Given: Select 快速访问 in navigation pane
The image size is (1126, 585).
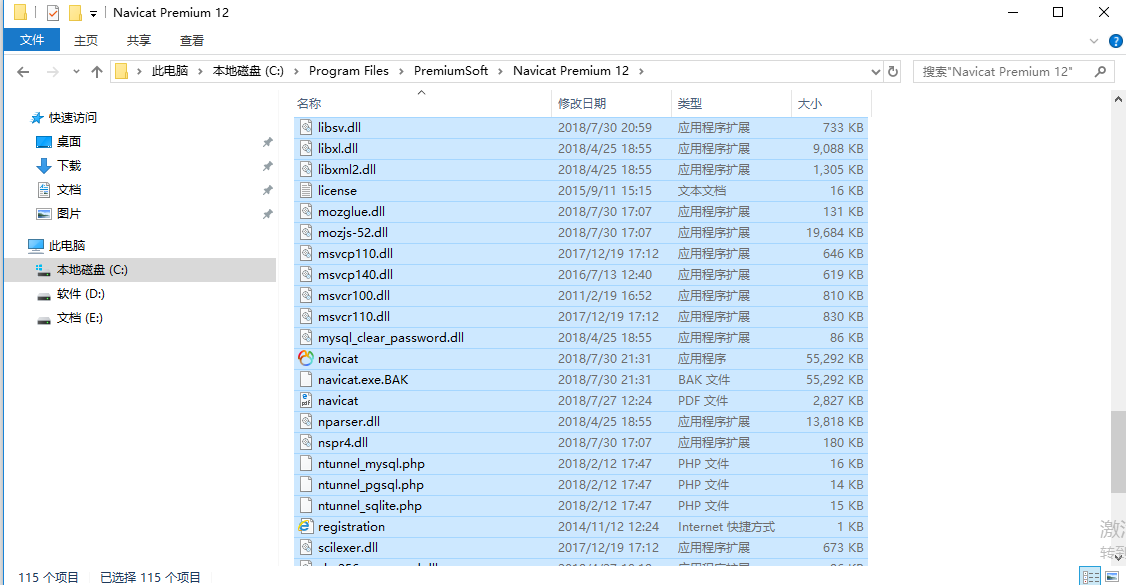Looking at the screenshot, I should click(x=73, y=118).
